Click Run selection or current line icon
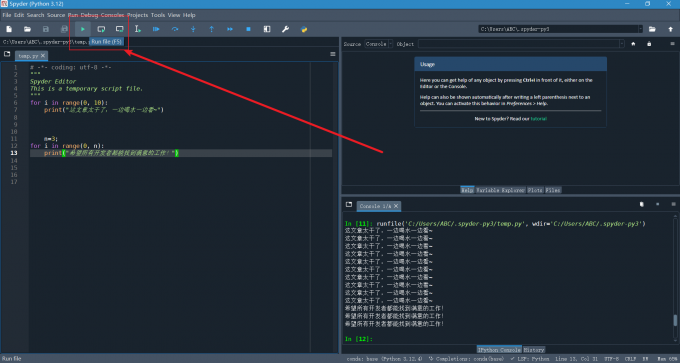 click(x=138, y=29)
